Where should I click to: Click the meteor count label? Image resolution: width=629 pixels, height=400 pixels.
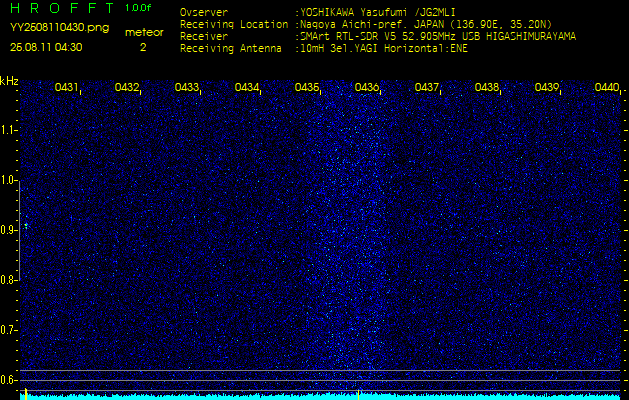click(x=144, y=32)
